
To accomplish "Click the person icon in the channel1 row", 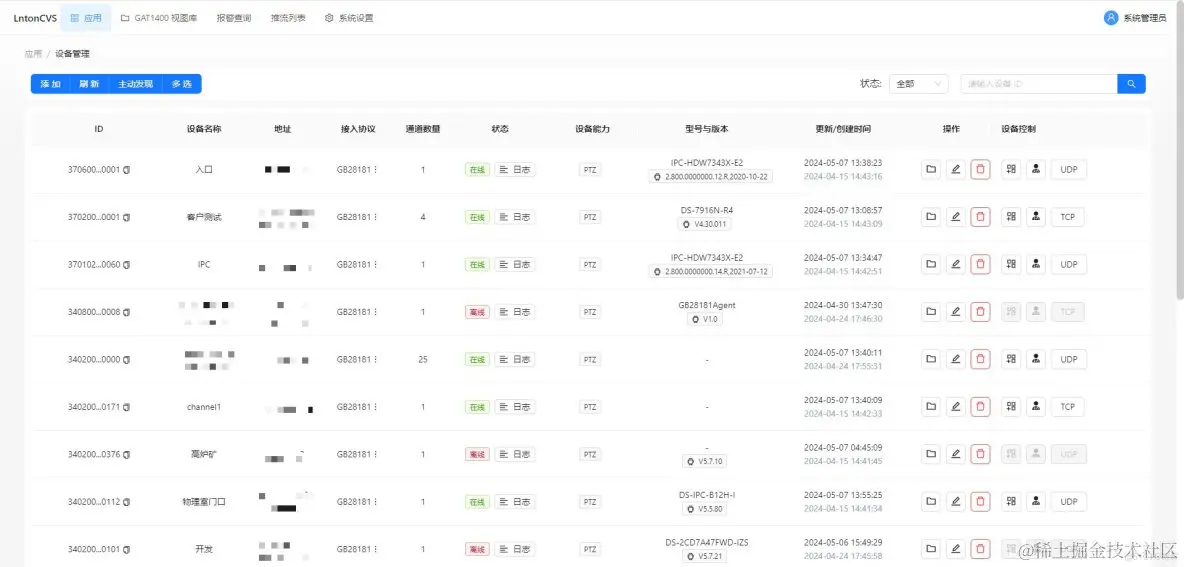I will point(1036,406).
